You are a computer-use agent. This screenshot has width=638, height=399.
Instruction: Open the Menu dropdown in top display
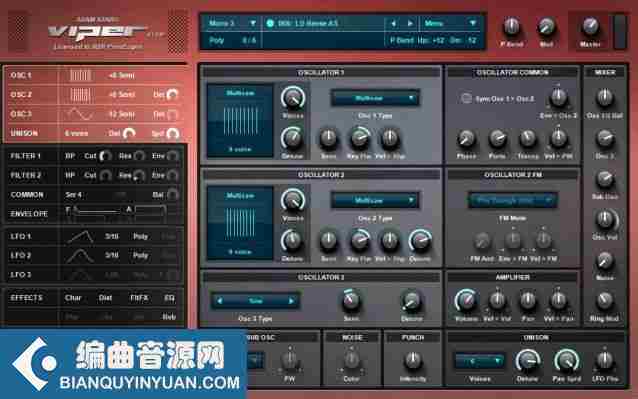(450, 23)
